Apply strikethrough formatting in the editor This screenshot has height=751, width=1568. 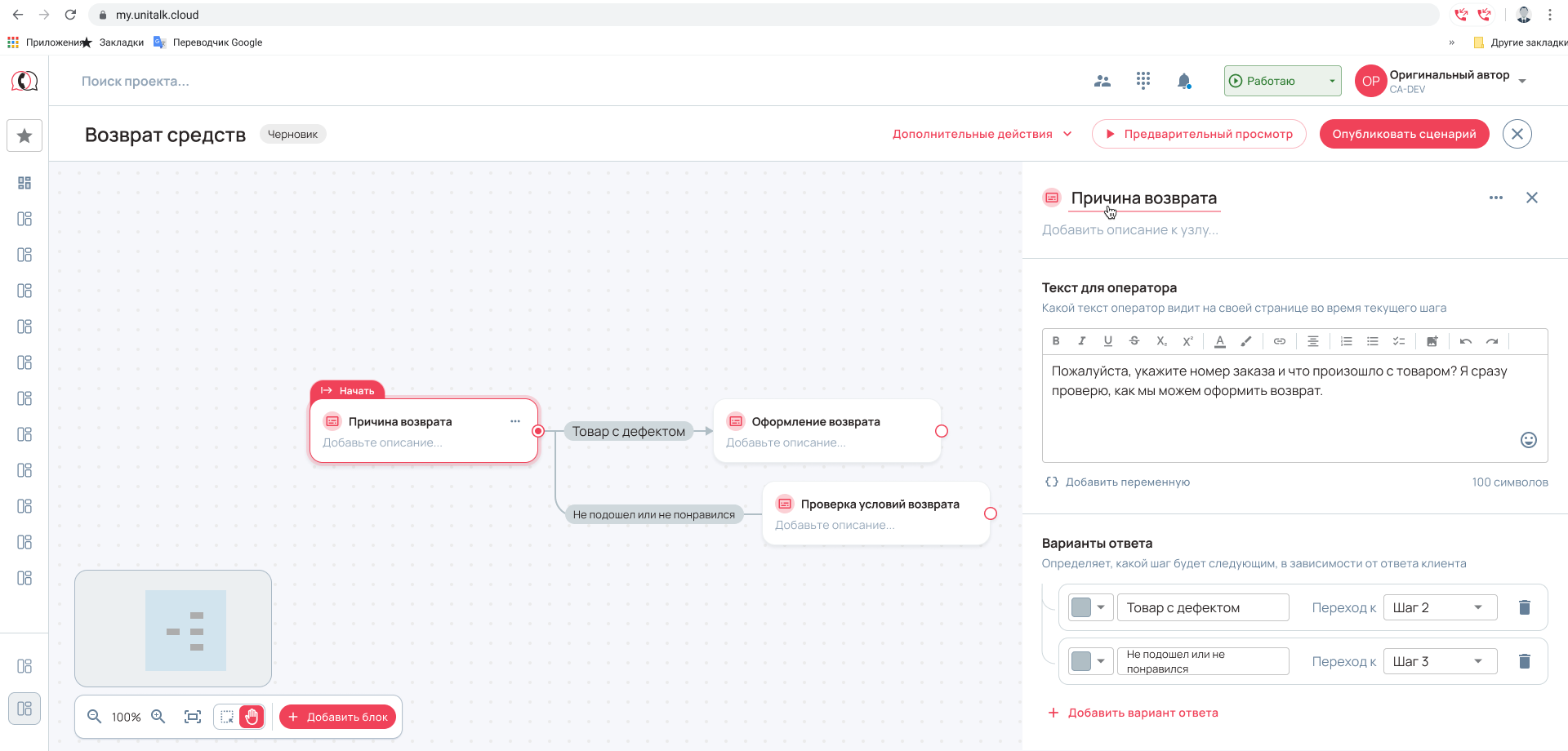point(1134,341)
